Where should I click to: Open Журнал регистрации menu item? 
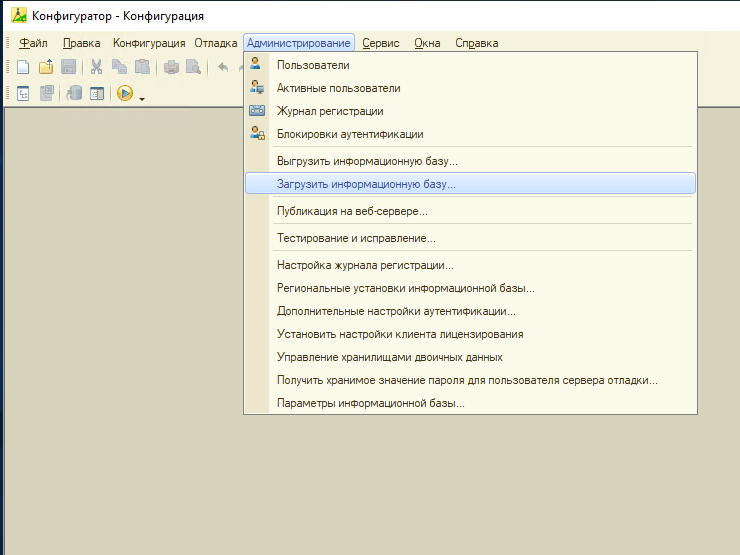[x=330, y=111]
